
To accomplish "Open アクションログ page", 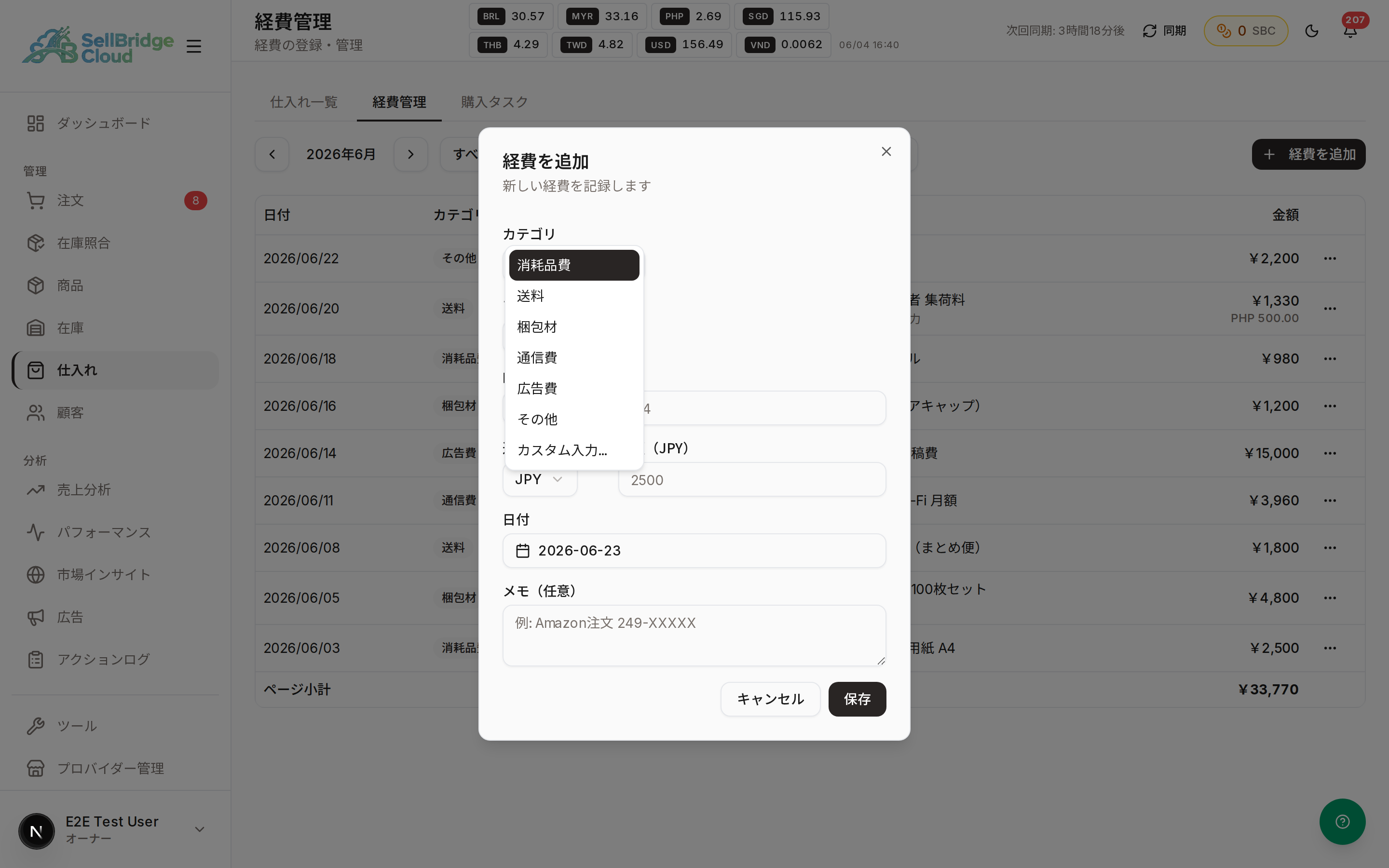I will pos(115,660).
